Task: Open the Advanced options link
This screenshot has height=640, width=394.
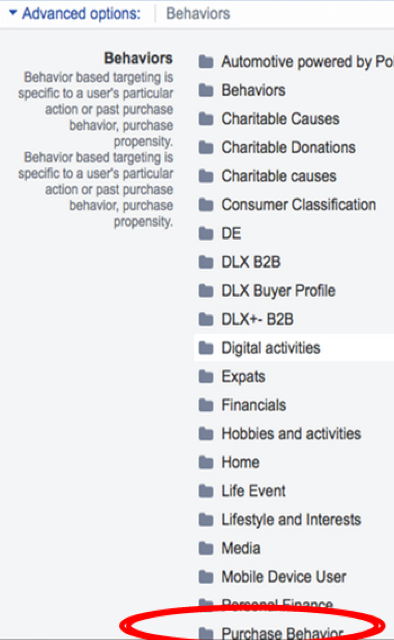Action: pos(81,13)
